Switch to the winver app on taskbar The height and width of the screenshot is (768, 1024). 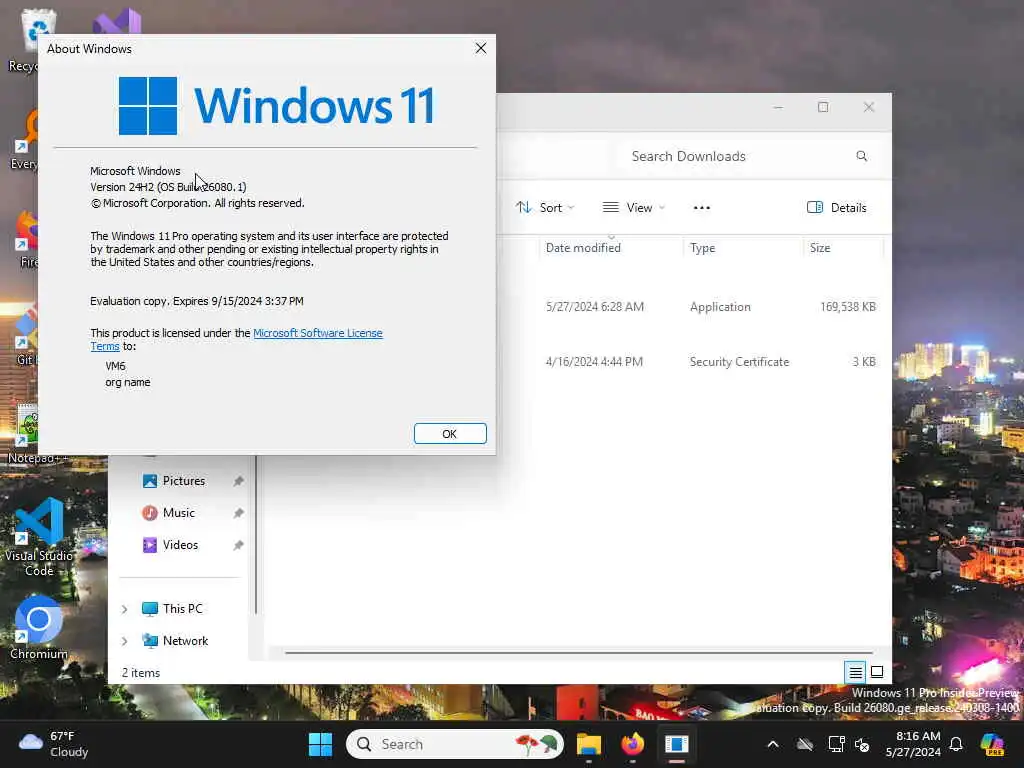coord(677,744)
